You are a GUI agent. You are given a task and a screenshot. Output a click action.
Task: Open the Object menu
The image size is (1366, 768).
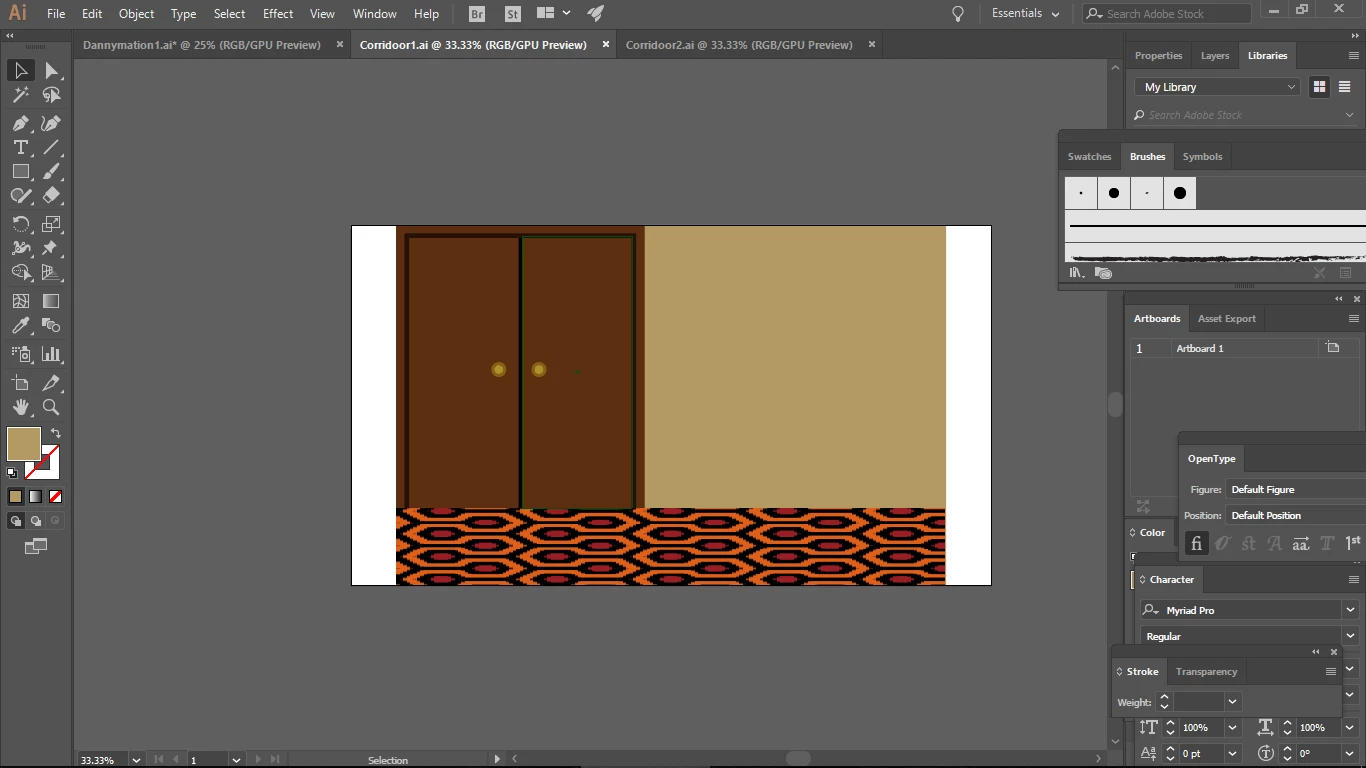click(x=136, y=14)
